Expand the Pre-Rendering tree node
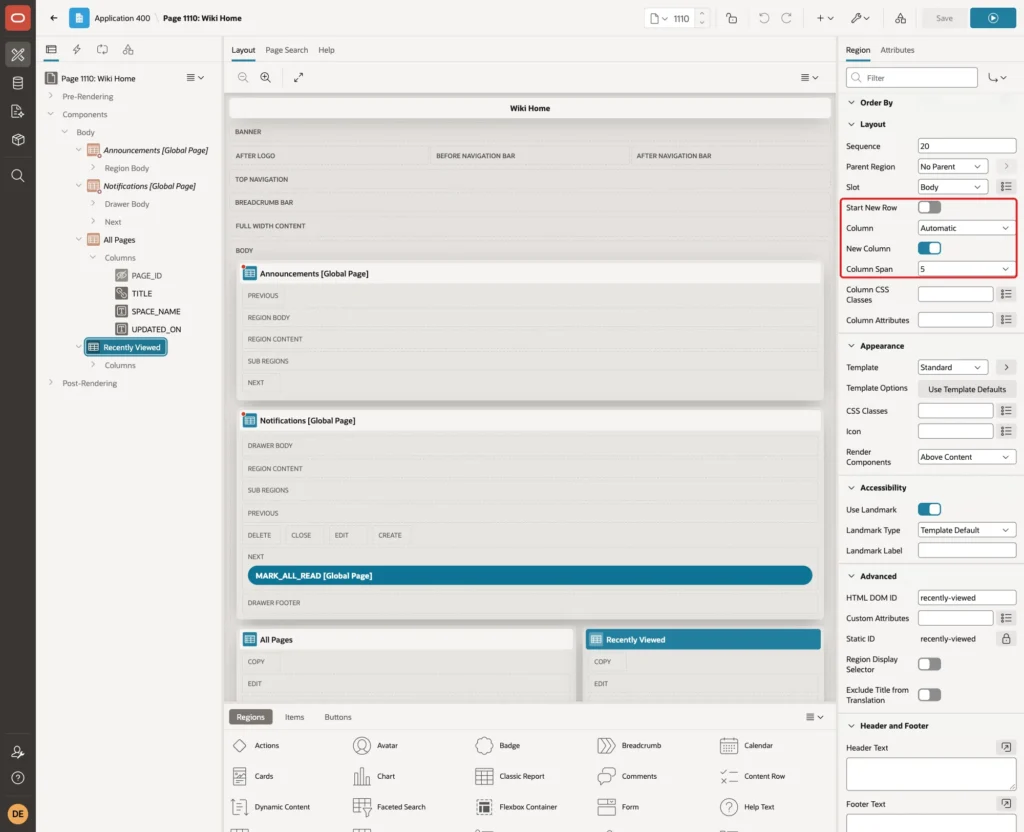This screenshot has height=832, width=1024. [x=51, y=96]
